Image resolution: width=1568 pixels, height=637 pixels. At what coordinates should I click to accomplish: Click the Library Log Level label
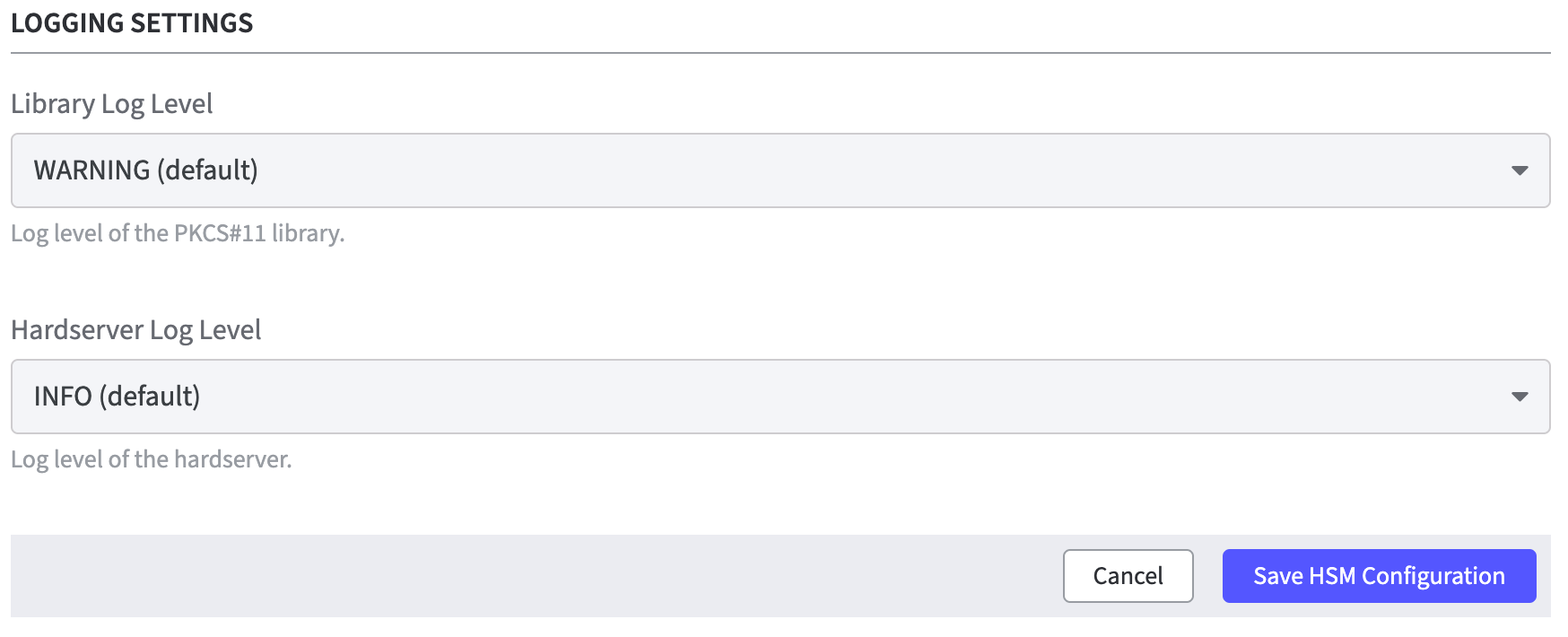pos(111,104)
